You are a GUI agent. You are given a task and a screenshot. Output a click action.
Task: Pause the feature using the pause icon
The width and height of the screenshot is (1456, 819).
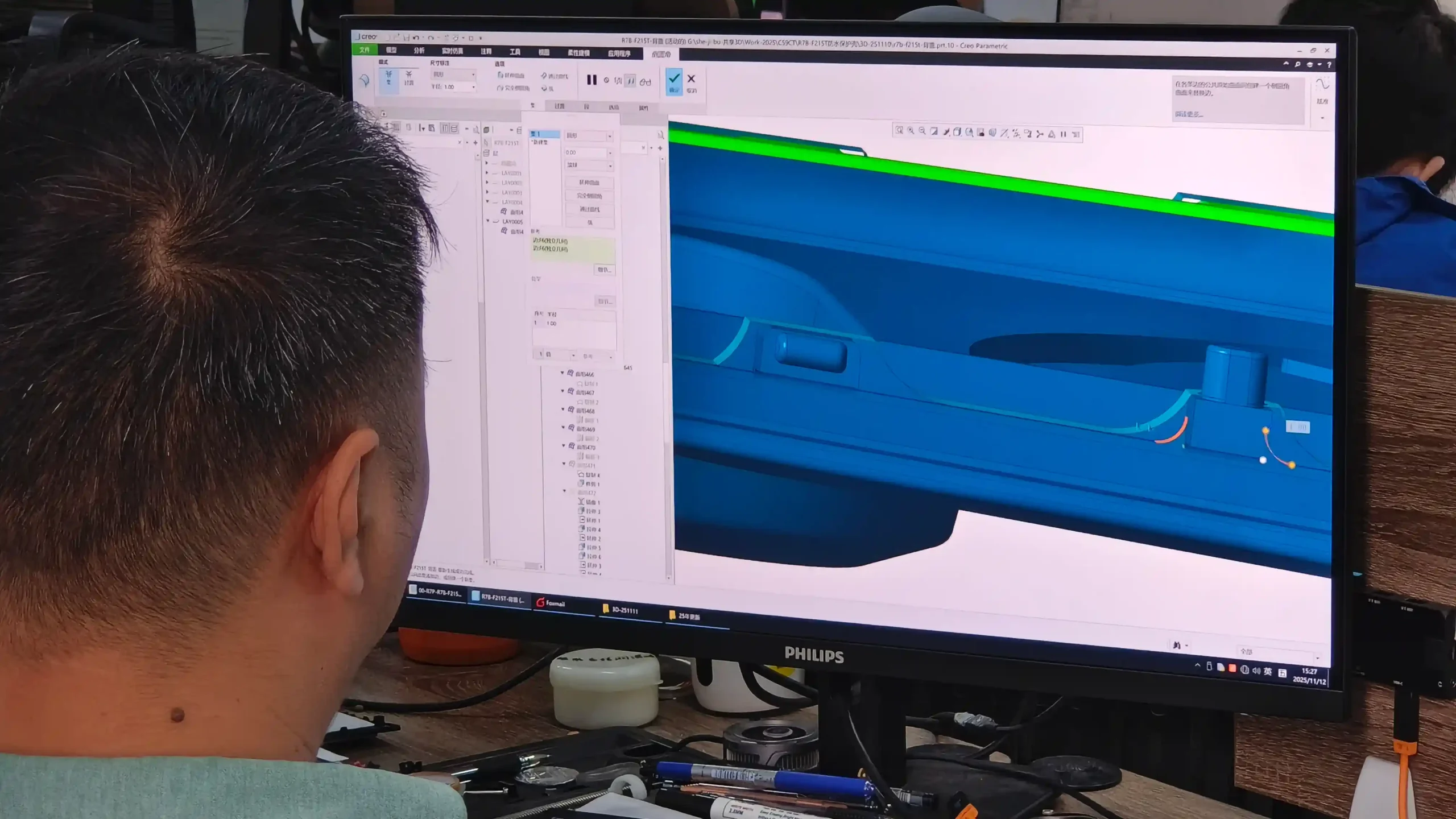(x=591, y=80)
